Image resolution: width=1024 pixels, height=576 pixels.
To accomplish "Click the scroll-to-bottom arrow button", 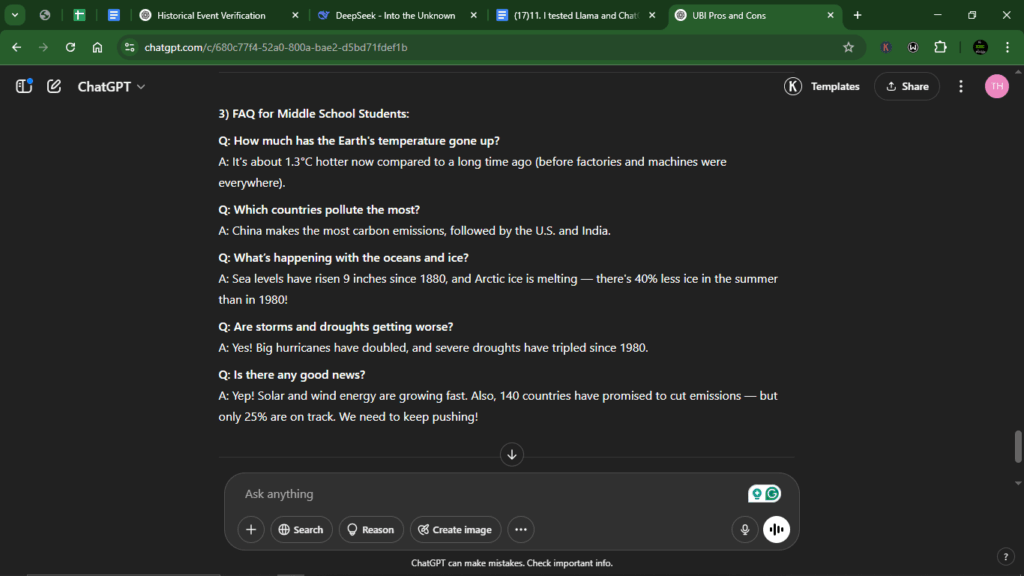I will click(512, 454).
